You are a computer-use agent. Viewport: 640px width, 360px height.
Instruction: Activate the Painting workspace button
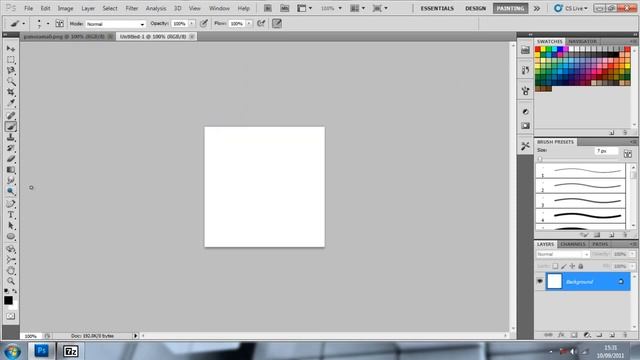click(510, 8)
